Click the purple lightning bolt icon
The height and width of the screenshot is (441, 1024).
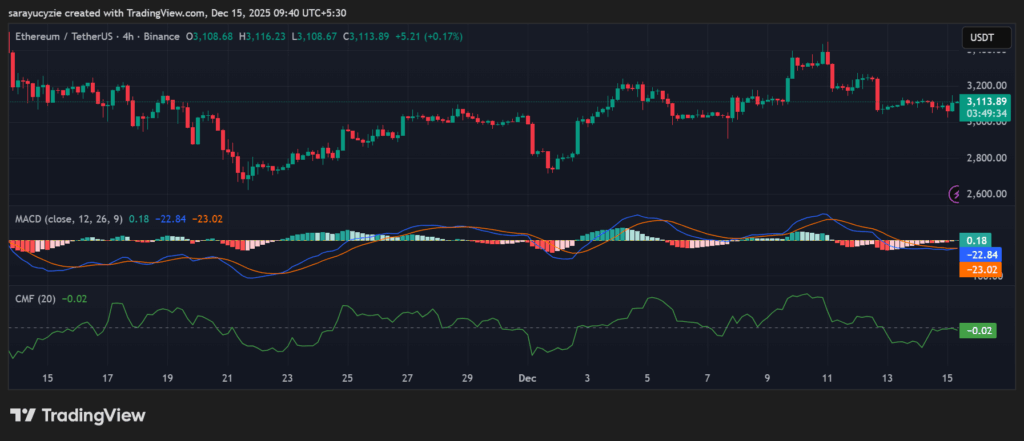(957, 193)
